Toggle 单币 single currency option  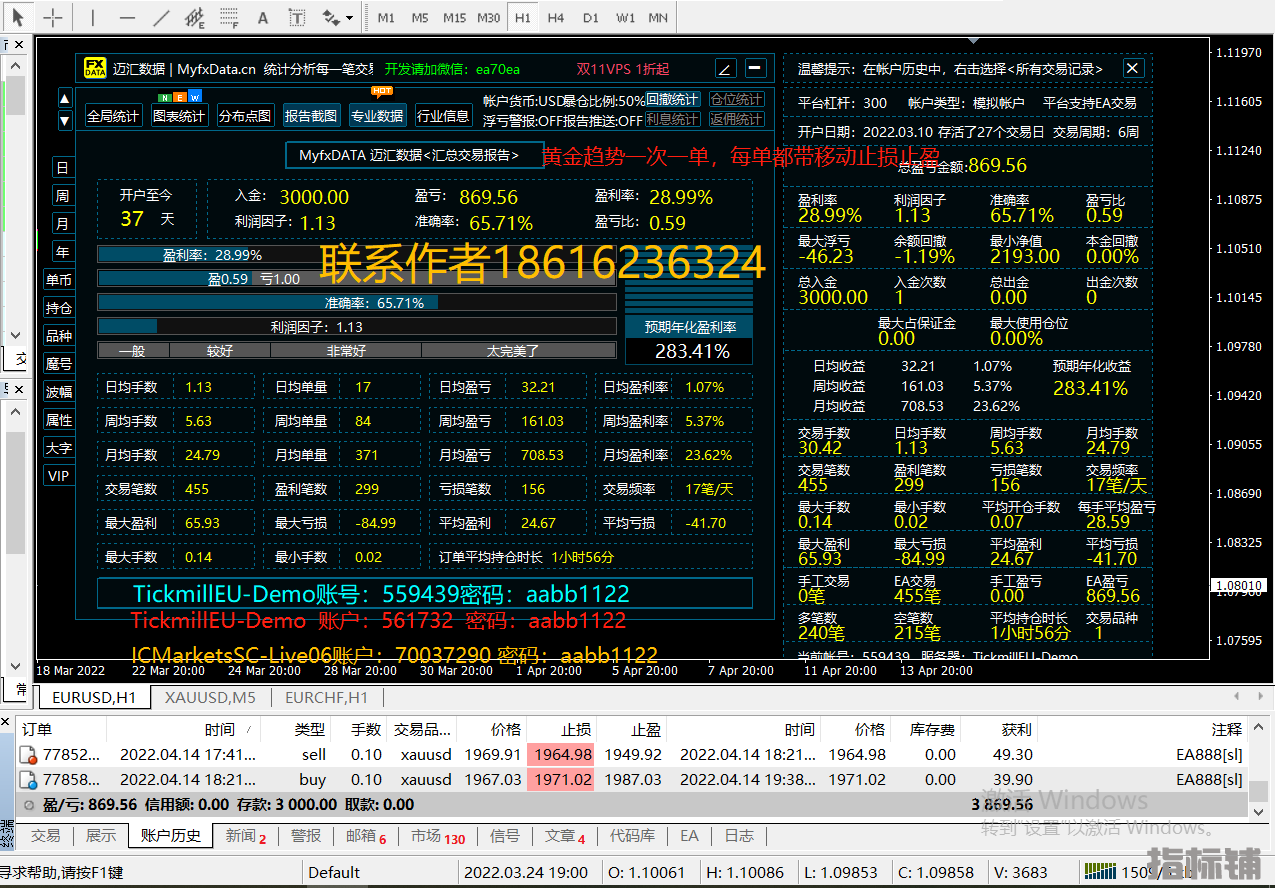tap(59, 280)
